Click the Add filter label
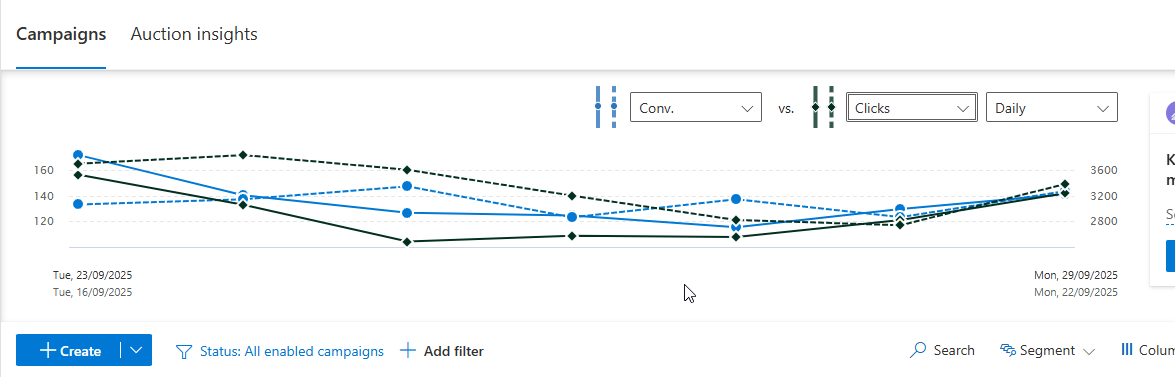This screenshot has height=377, width=1175. pos(453,351)
